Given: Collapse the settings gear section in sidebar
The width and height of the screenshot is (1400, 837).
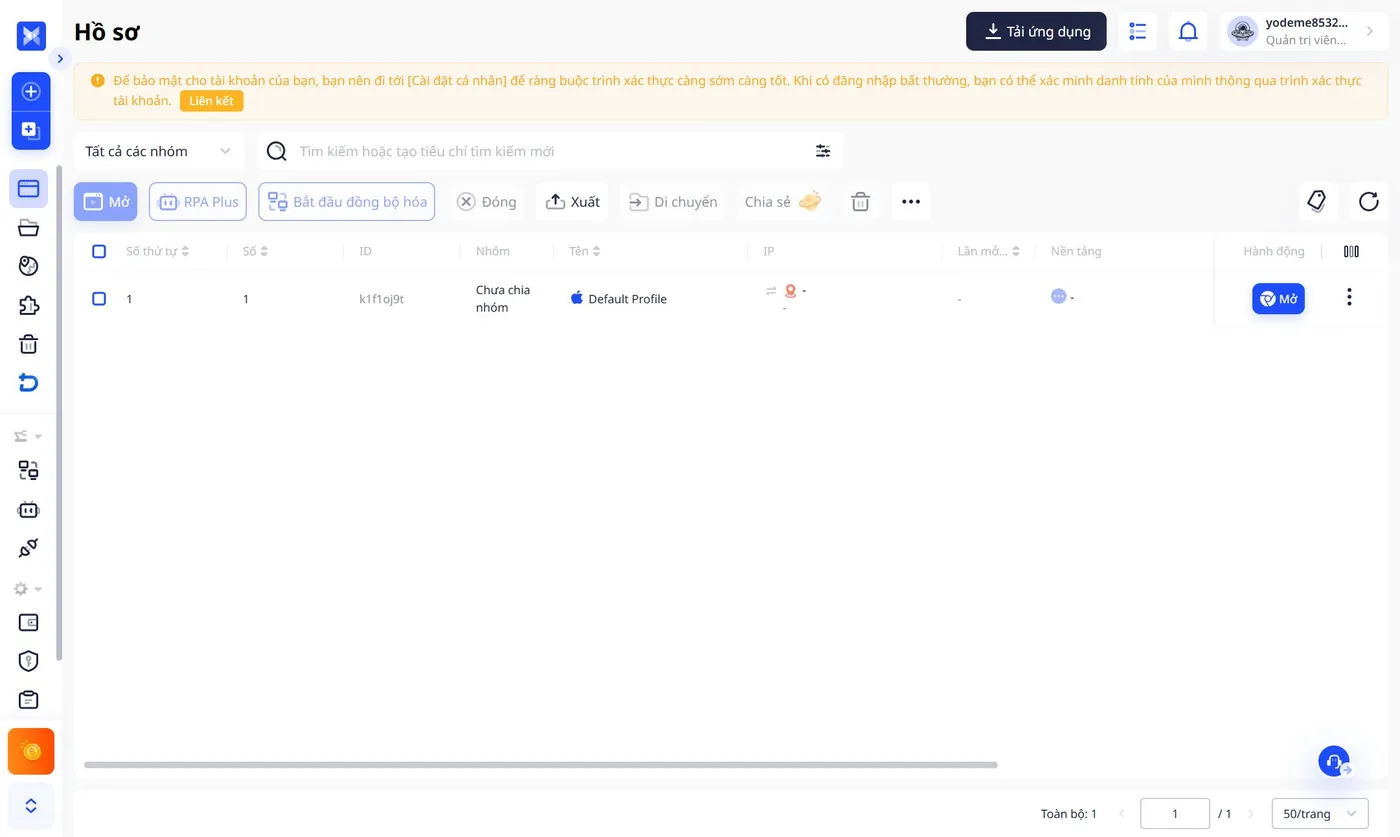Looking at the screenshot, I should 27,589.
